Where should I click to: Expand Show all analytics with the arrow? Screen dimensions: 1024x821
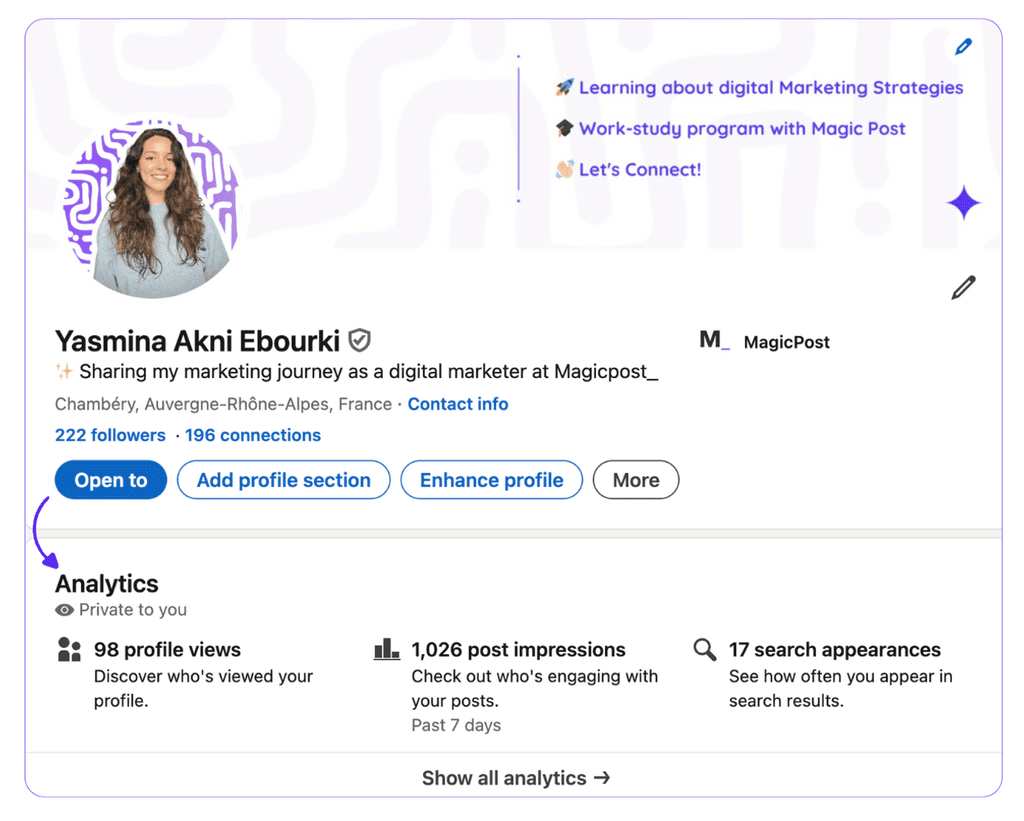[x=516, y=778]
